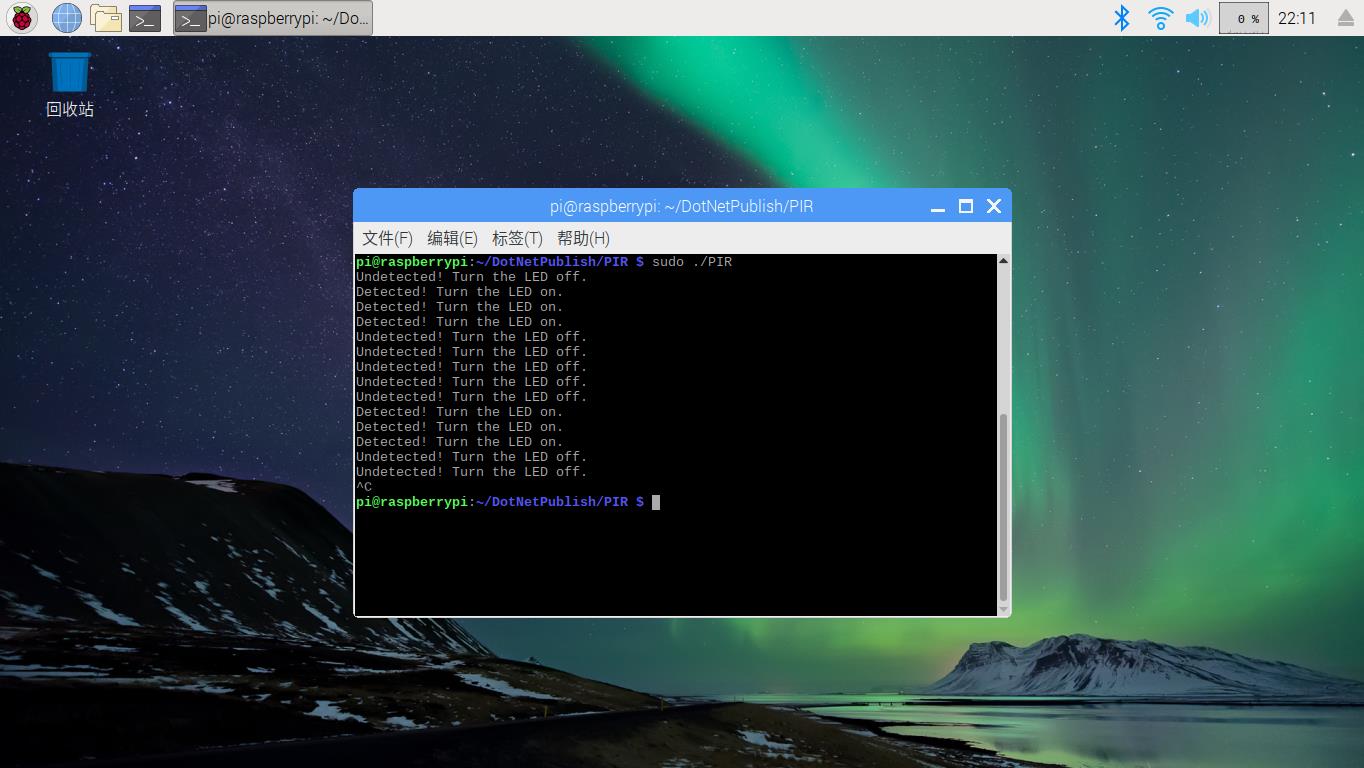Open the 标签(T) menu
This screenshot has height=768, width=1364.
(x=517, y=238)
